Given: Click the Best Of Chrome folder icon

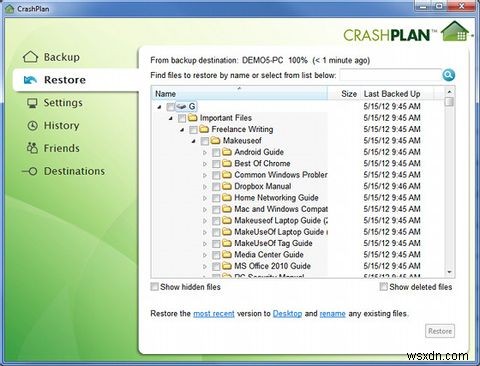Looking at the screenshot, I should point(227,163).
